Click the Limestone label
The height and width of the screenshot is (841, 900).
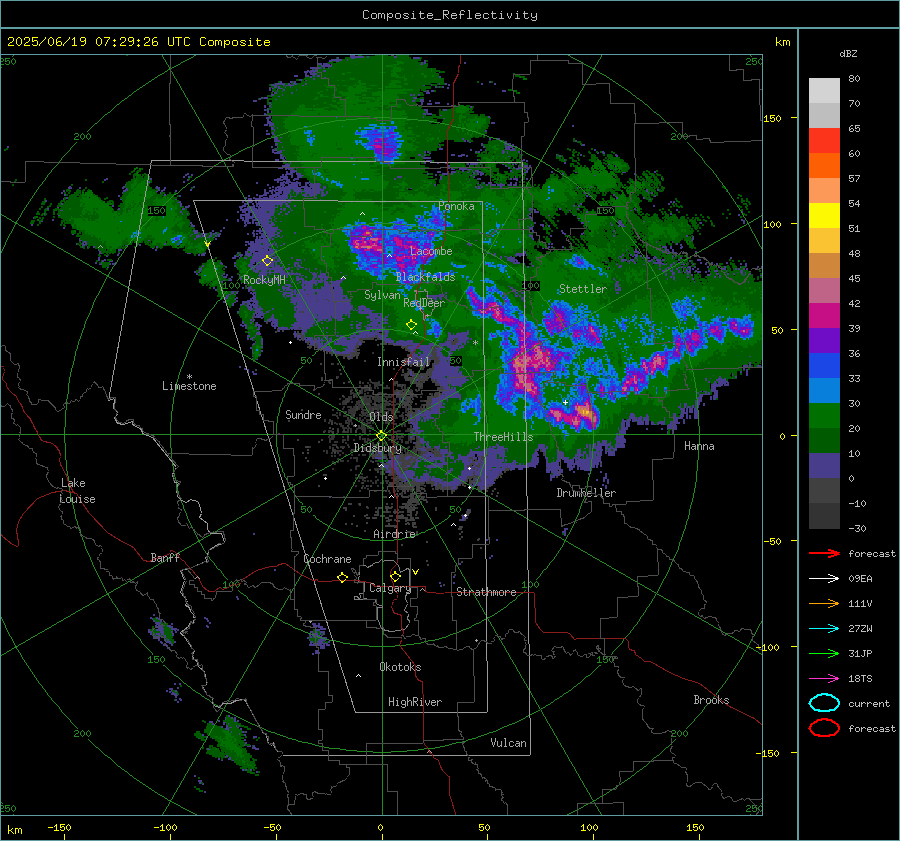point(189,386)
